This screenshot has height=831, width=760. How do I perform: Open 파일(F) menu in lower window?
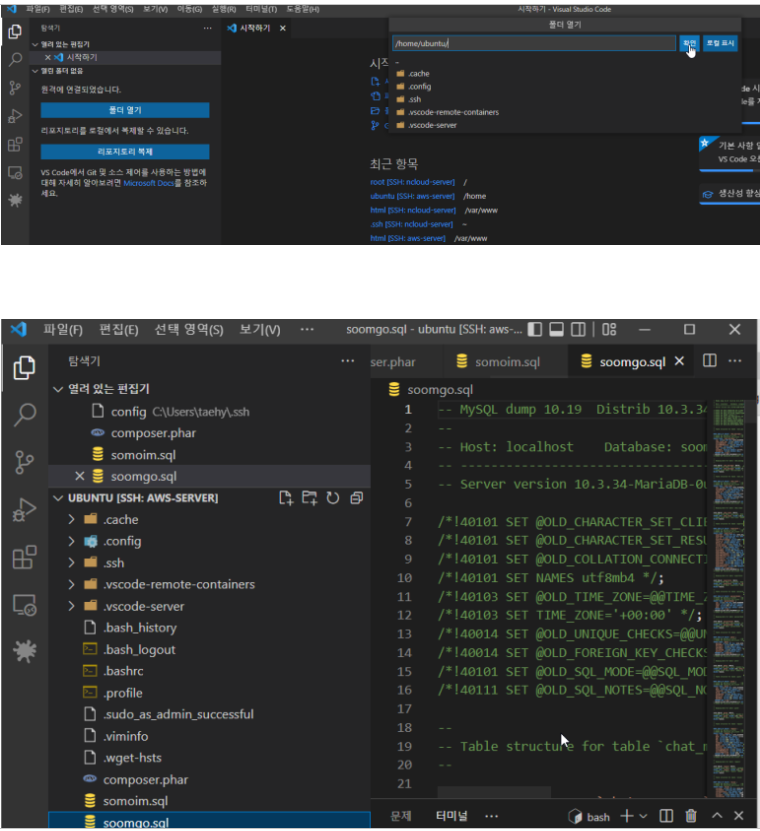[x=63, y=330]
